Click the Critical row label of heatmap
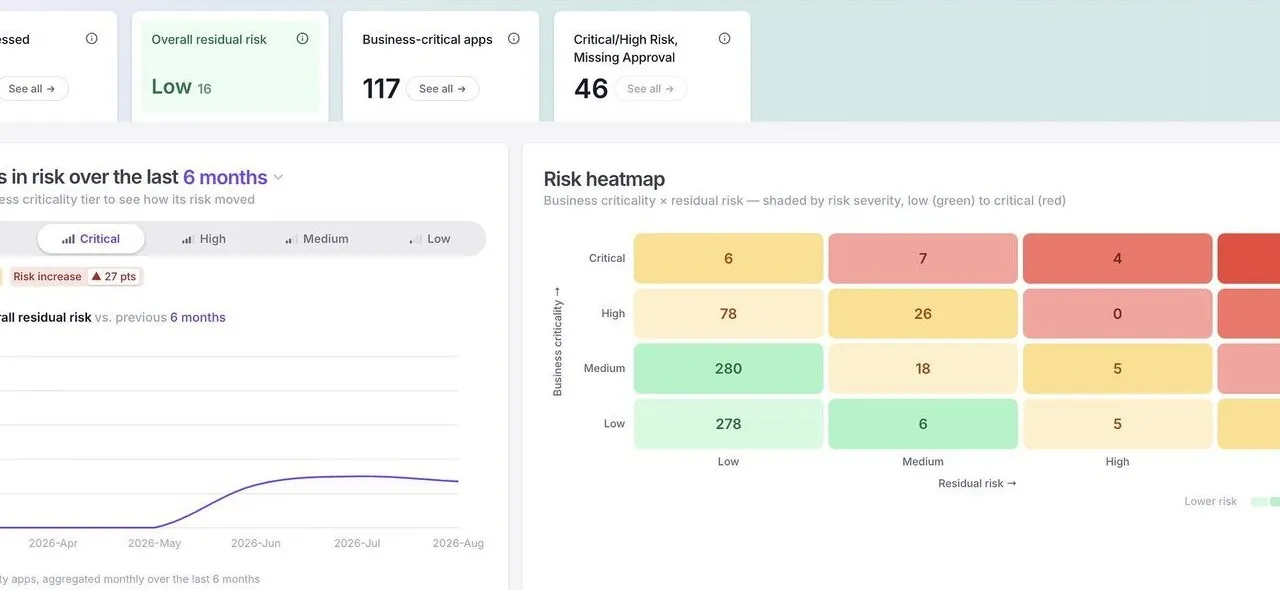 point(607,258)
